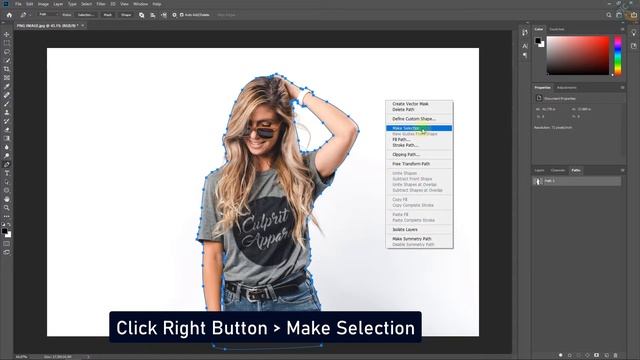
Task: Open the Paths panel flyout menu
Action: [x=622, y=170]
